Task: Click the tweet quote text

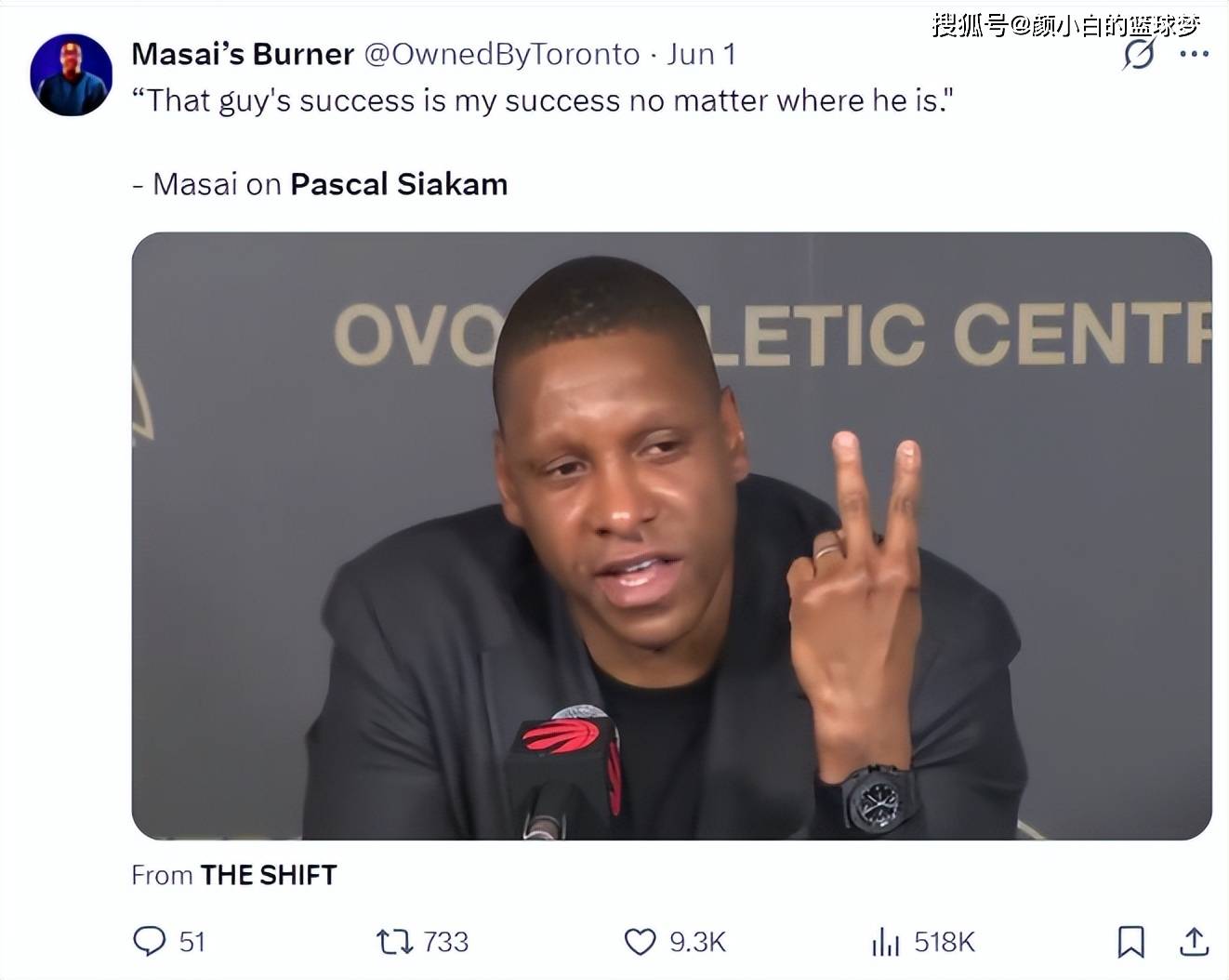Action: pyautogui.click(x=542, y=100)
